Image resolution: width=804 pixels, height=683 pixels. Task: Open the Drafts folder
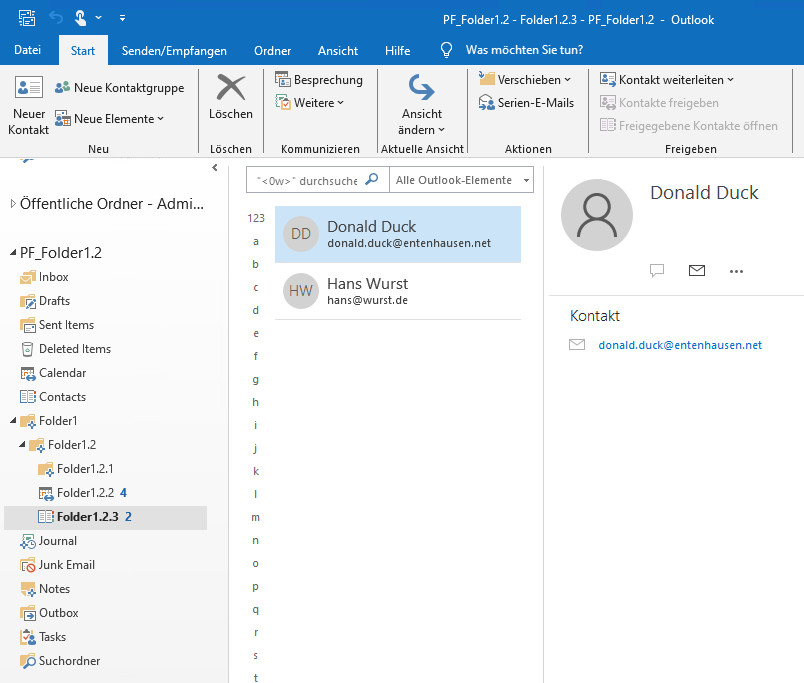[54, 301]
